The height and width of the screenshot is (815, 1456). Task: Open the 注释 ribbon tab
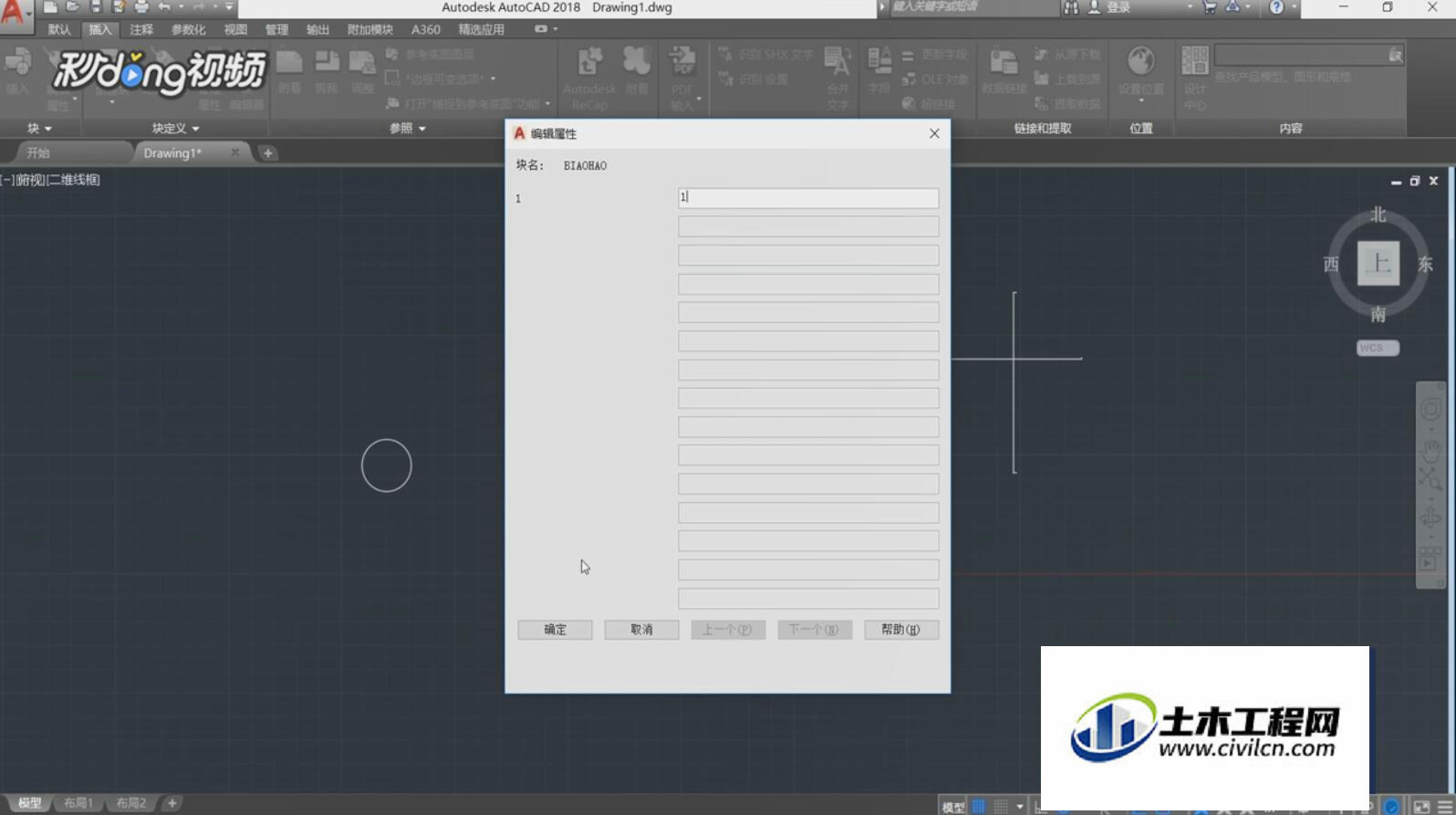point(141,29)
